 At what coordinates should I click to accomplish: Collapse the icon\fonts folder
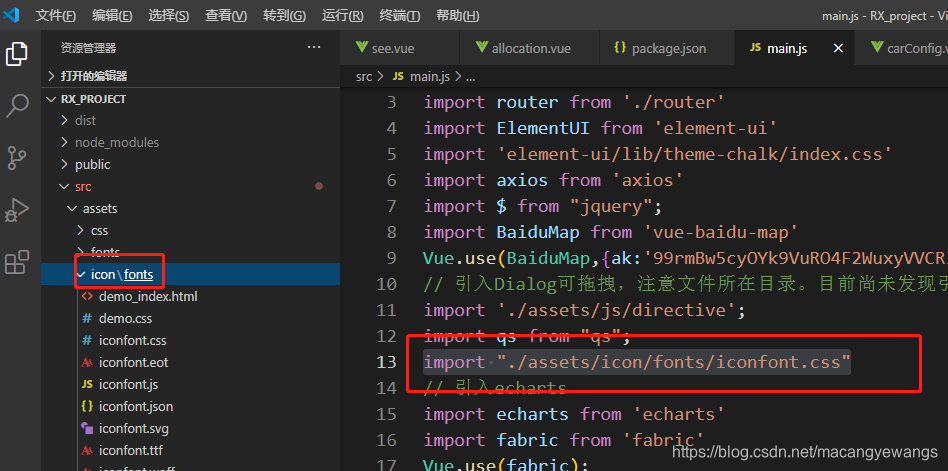pyautogui.click(x=190, y=274)
